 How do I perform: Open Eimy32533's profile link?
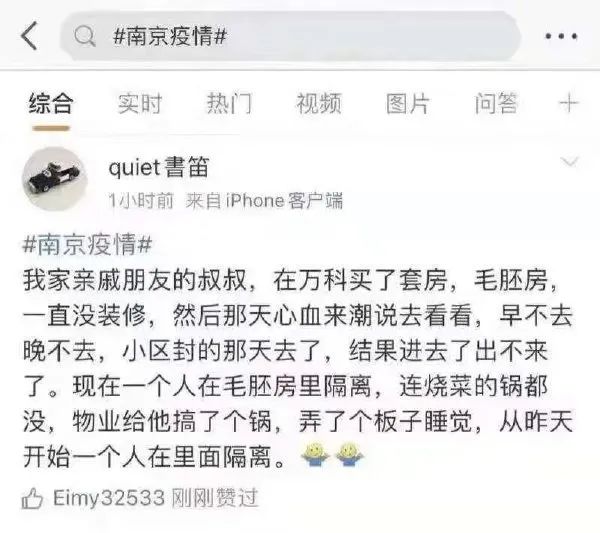click(109, 498)
